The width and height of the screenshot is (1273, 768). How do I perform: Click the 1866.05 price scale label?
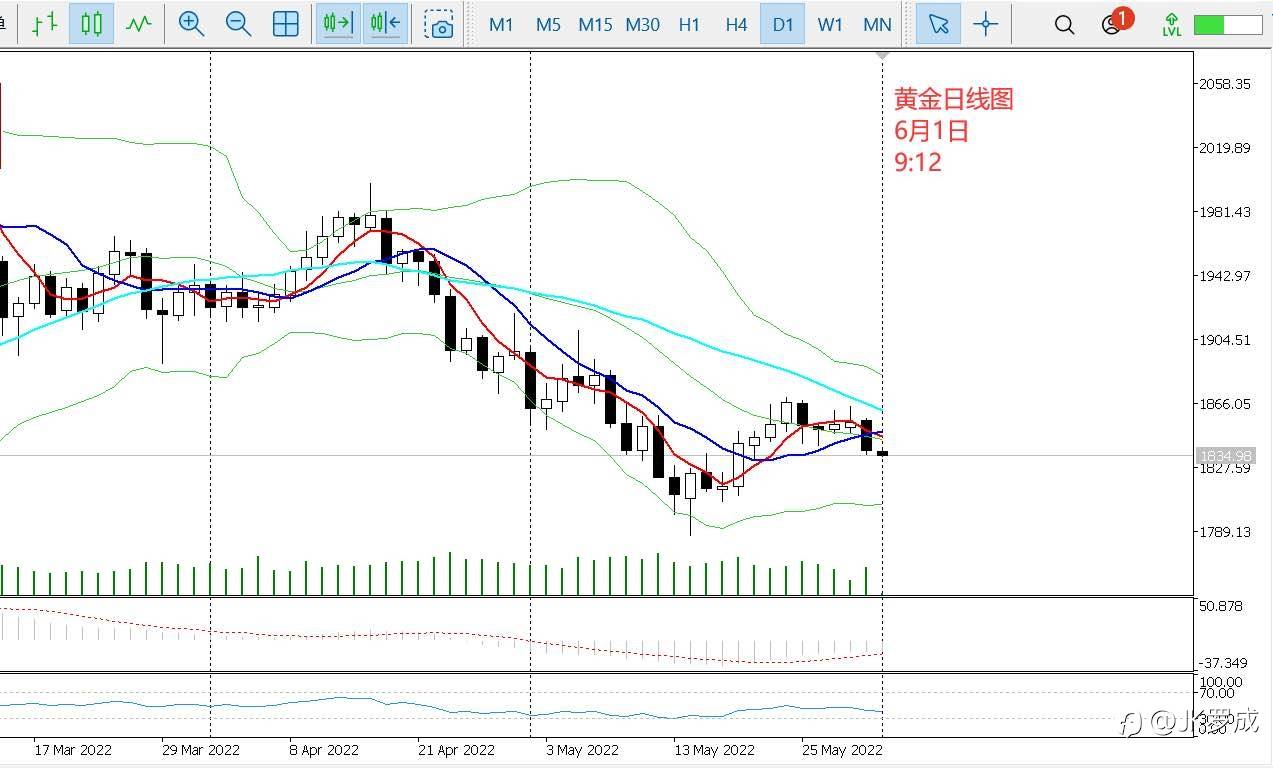(1225, 404)
